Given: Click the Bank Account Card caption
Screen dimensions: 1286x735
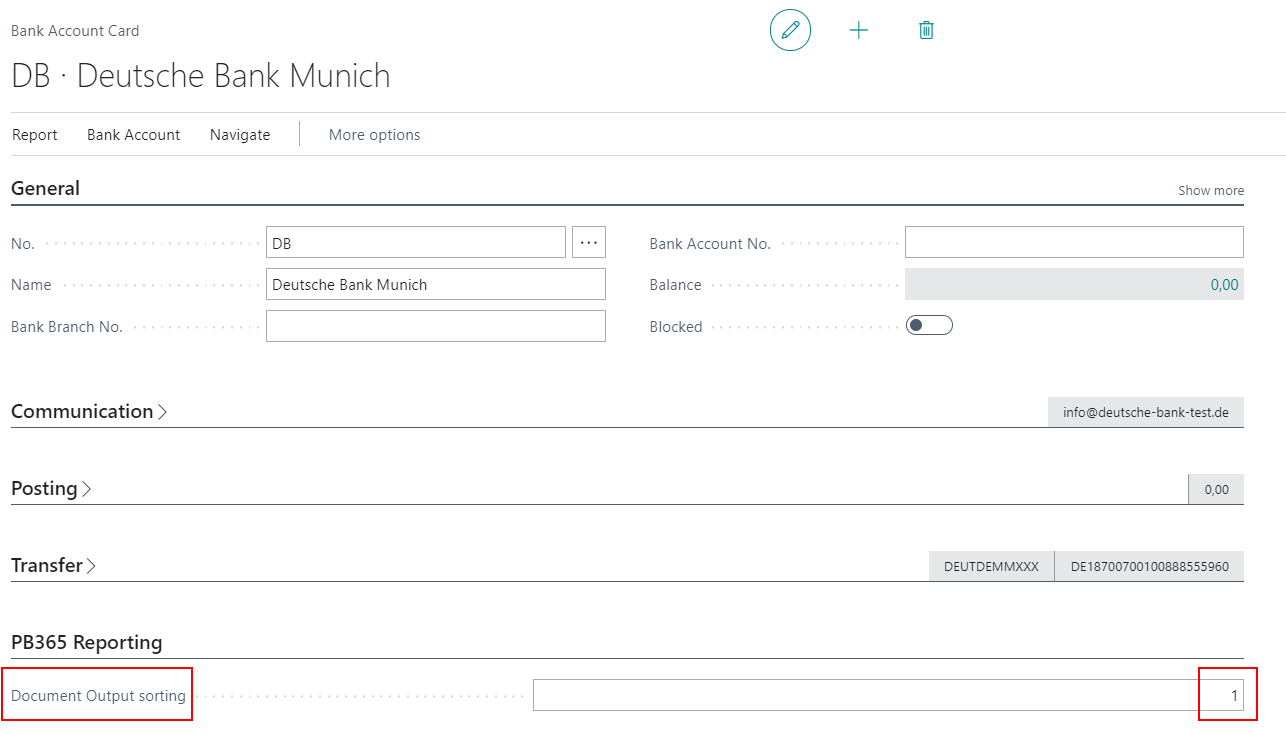Looking at the screenshot, I should tap(75, 31).
